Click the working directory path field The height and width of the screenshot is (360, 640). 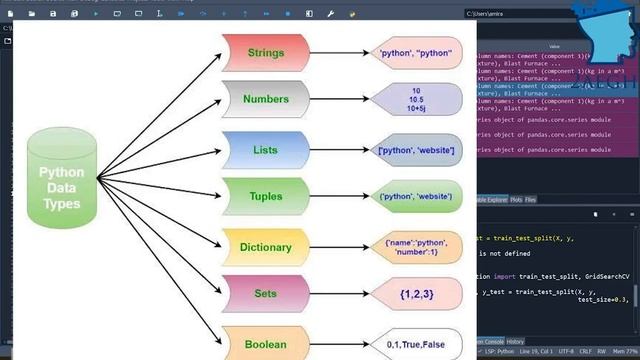click(518, 14)
